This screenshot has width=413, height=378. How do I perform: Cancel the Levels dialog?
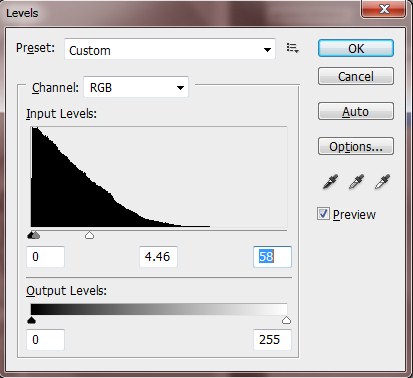coord(356,76)
